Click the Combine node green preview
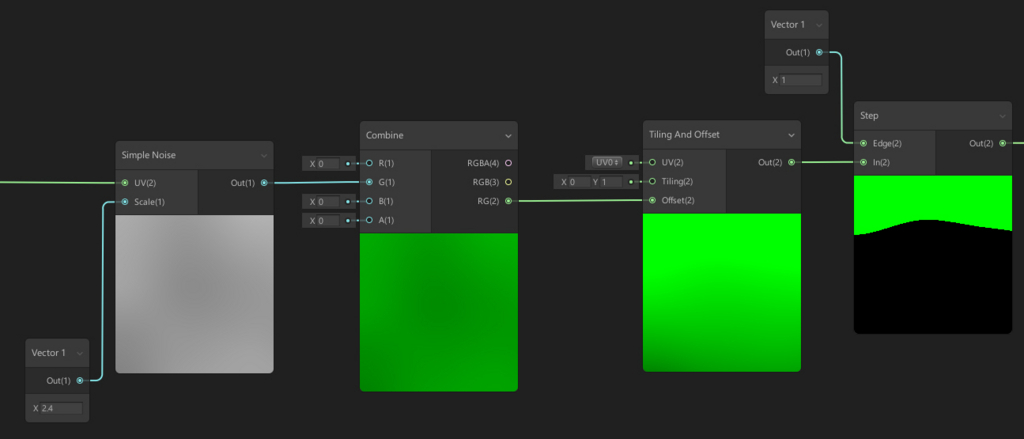Viewport: 1024px width, 439px height. click(x=438, y=312)
